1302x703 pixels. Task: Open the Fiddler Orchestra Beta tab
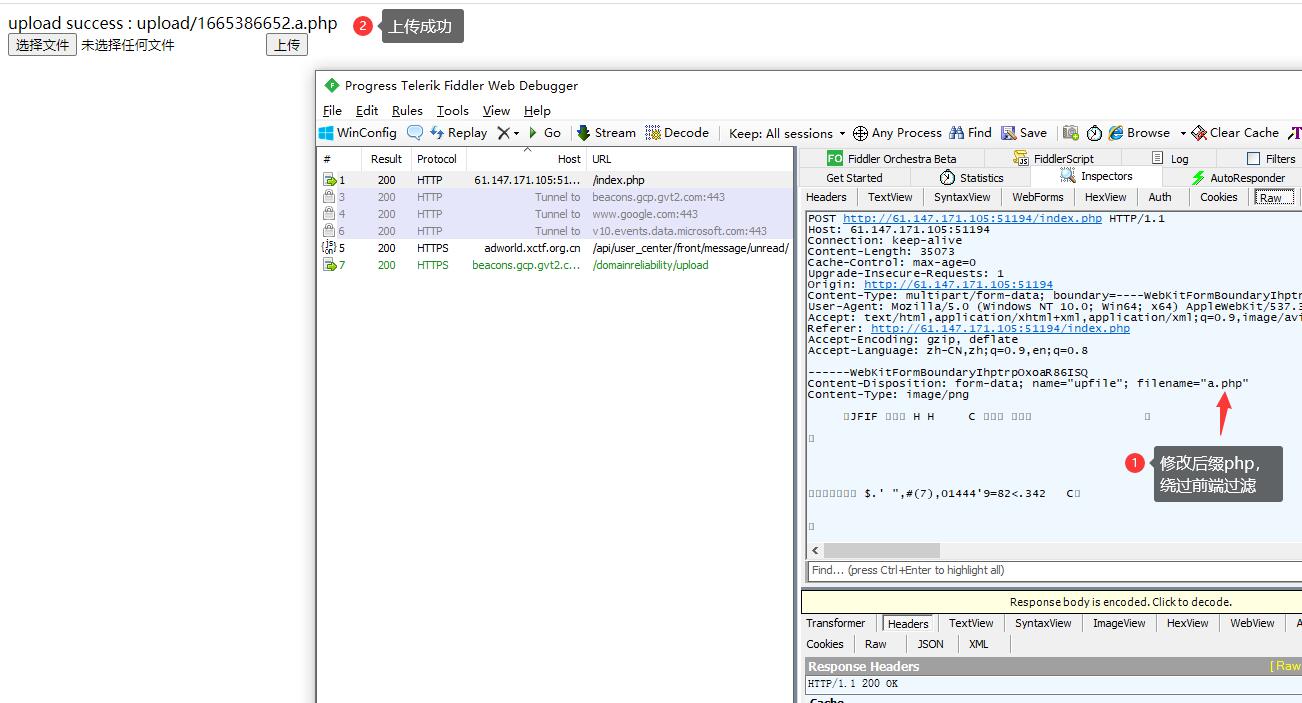click(892, 158)
